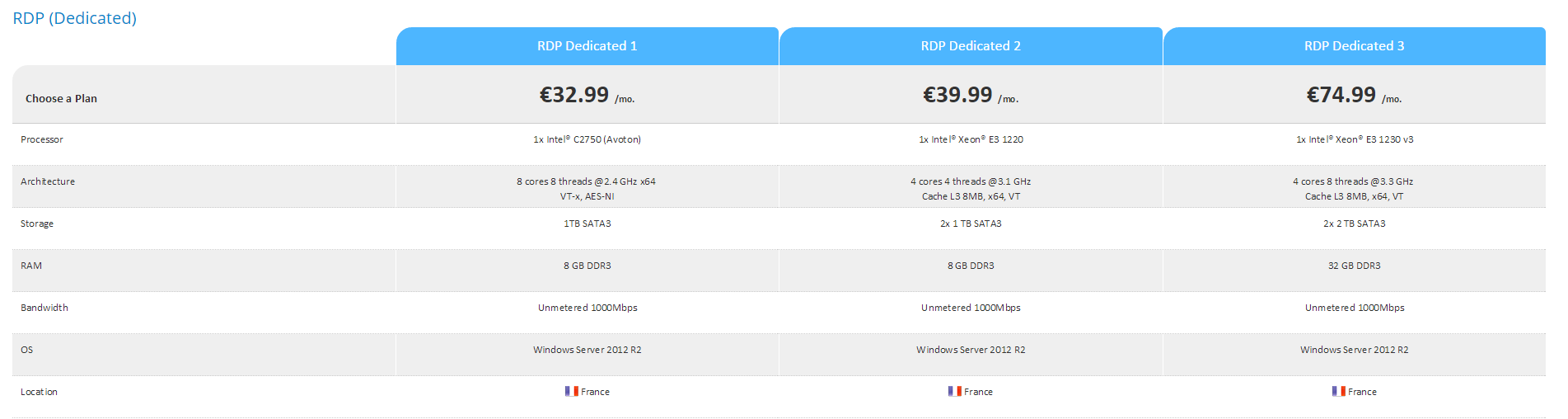Viewport: 1568px width, 419px height.
Task: Click the Choose a Plan label
Action: [x=61, y=99]
